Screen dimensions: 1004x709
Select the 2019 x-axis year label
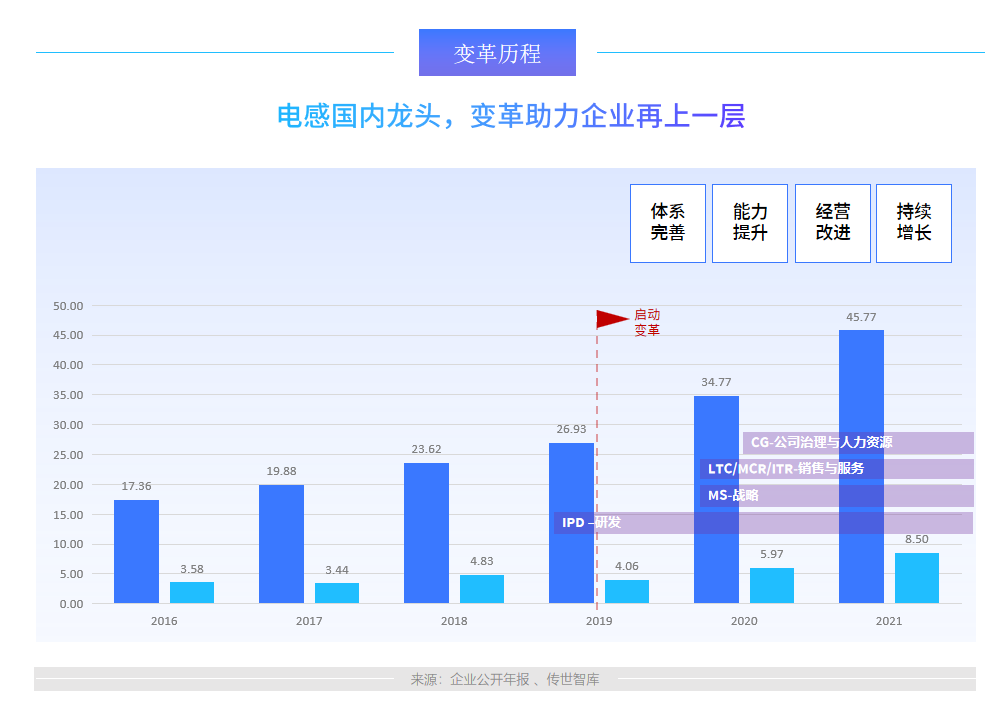pyautogui.click(x=598, y=621)
